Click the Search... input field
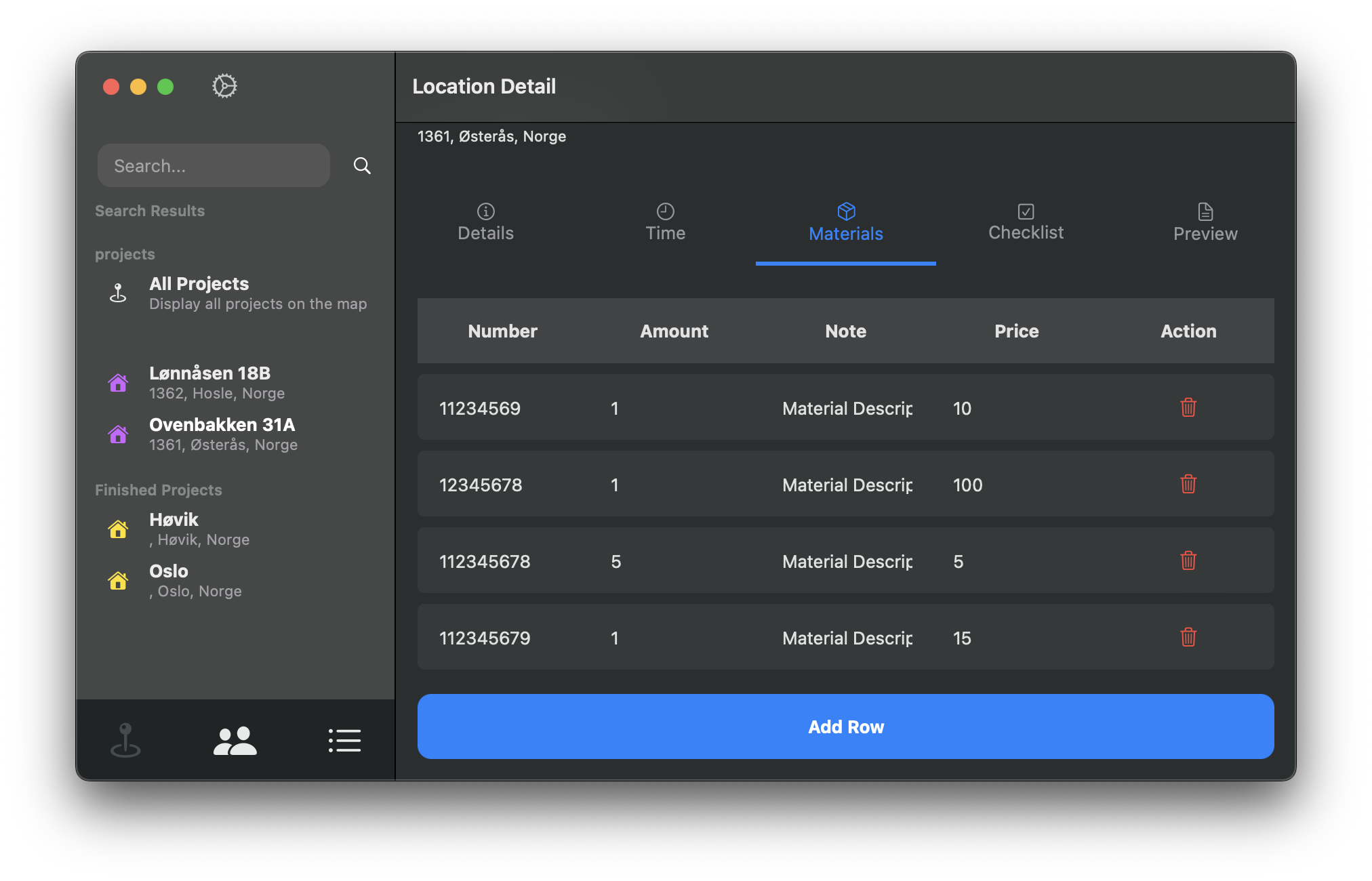1372x881 pixels. pos(214,165)
